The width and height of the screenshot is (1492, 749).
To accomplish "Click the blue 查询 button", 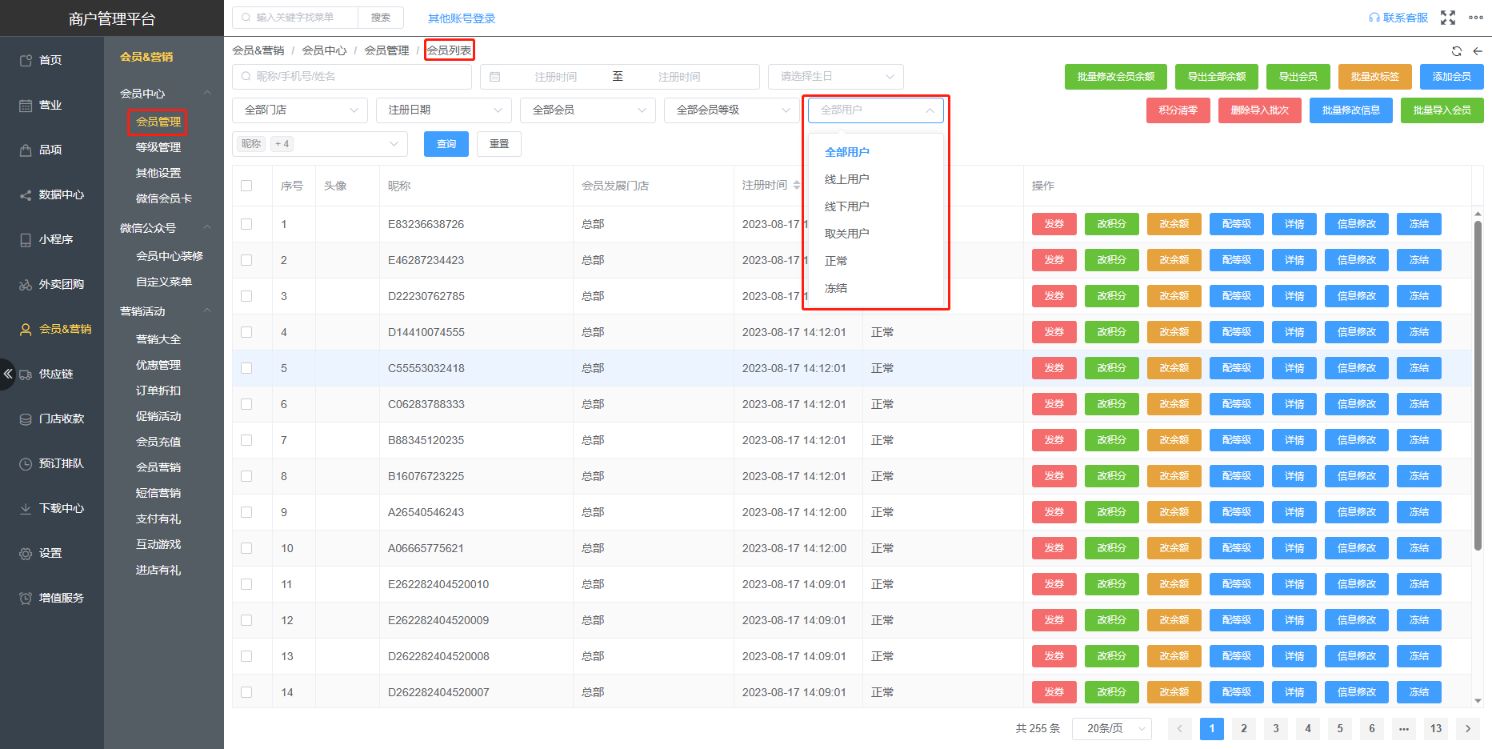I will coord(446,144).
